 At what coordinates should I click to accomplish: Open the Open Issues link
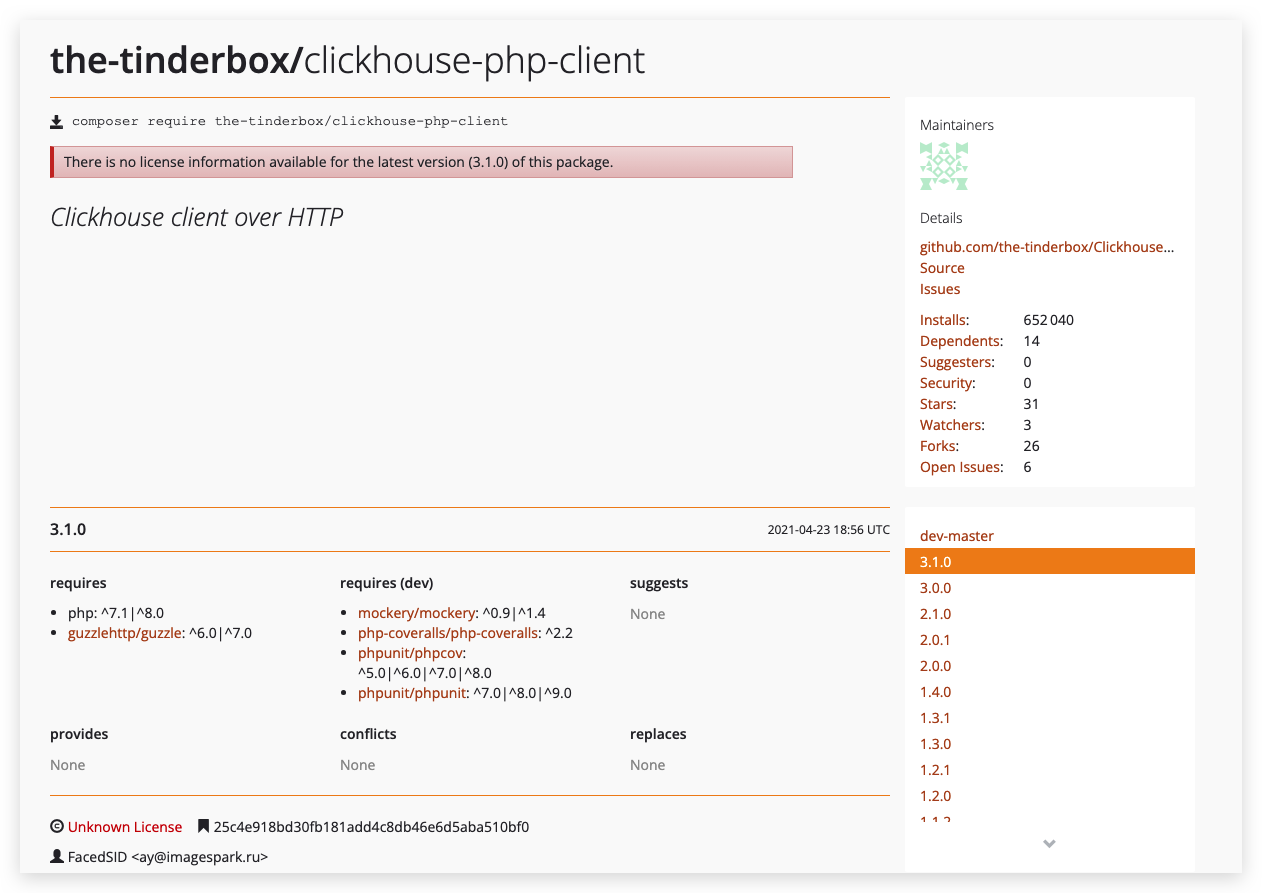pos(961,467)
